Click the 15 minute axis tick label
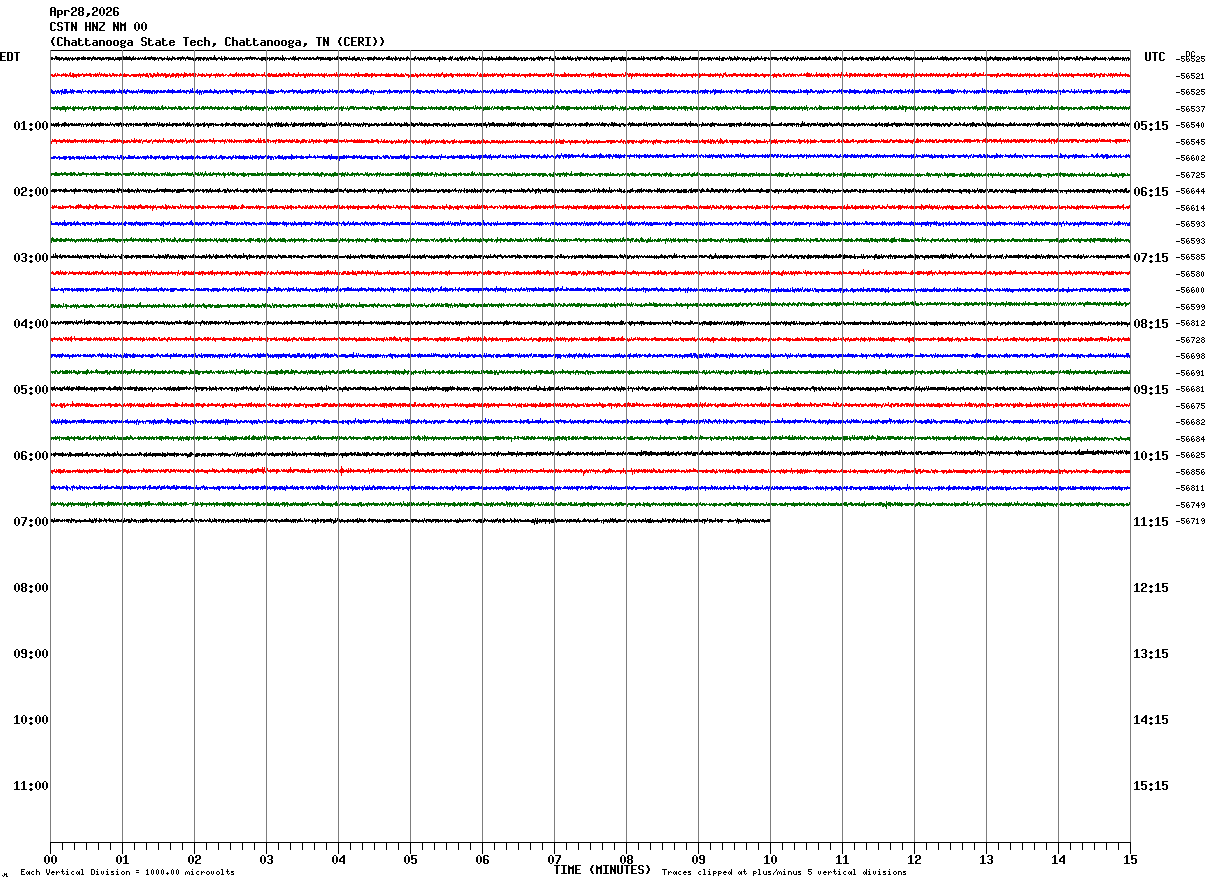Viewport: 1210px width, 886px height. (x=1130, y=859)
